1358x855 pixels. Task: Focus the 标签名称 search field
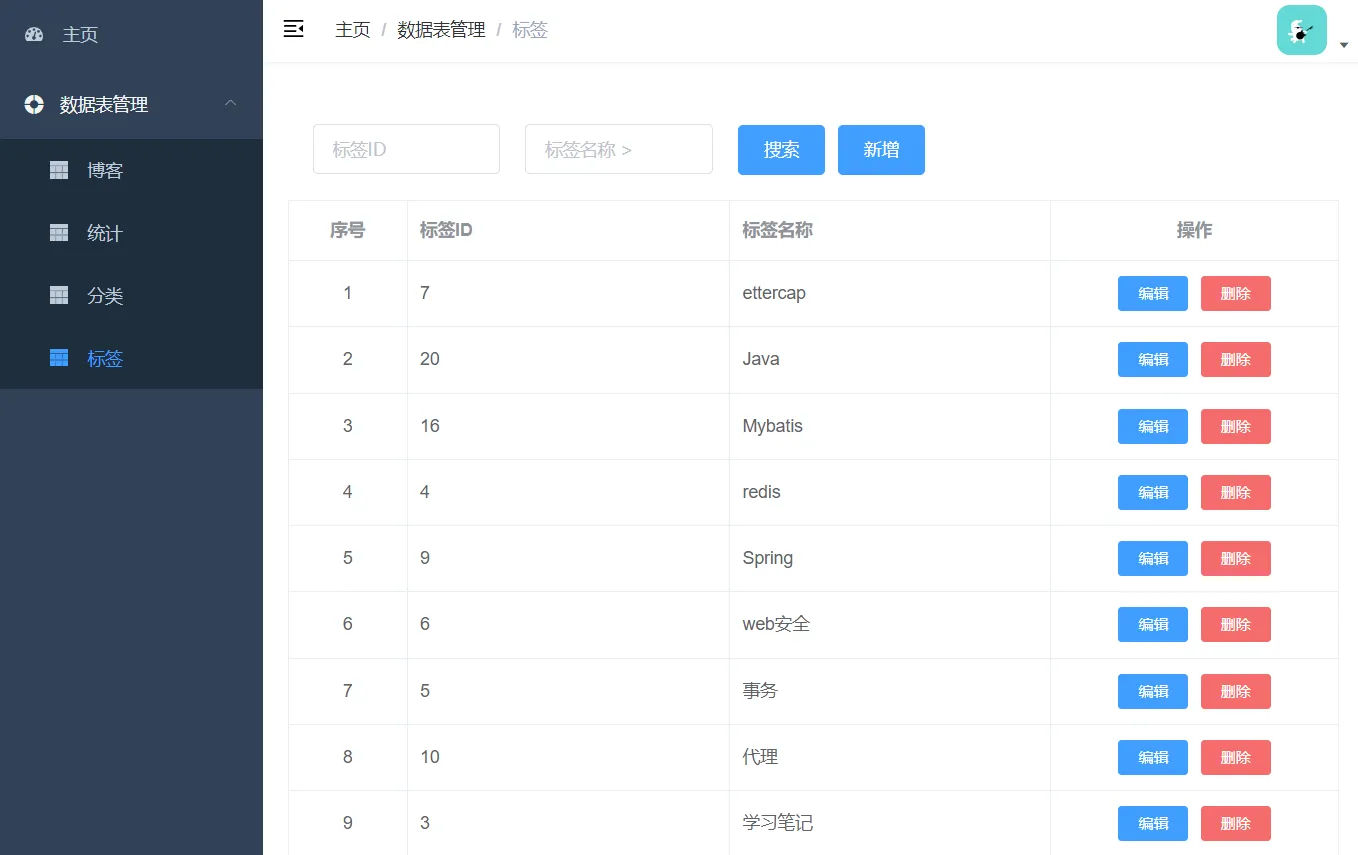pyautogui.click(x=619, y=149)
